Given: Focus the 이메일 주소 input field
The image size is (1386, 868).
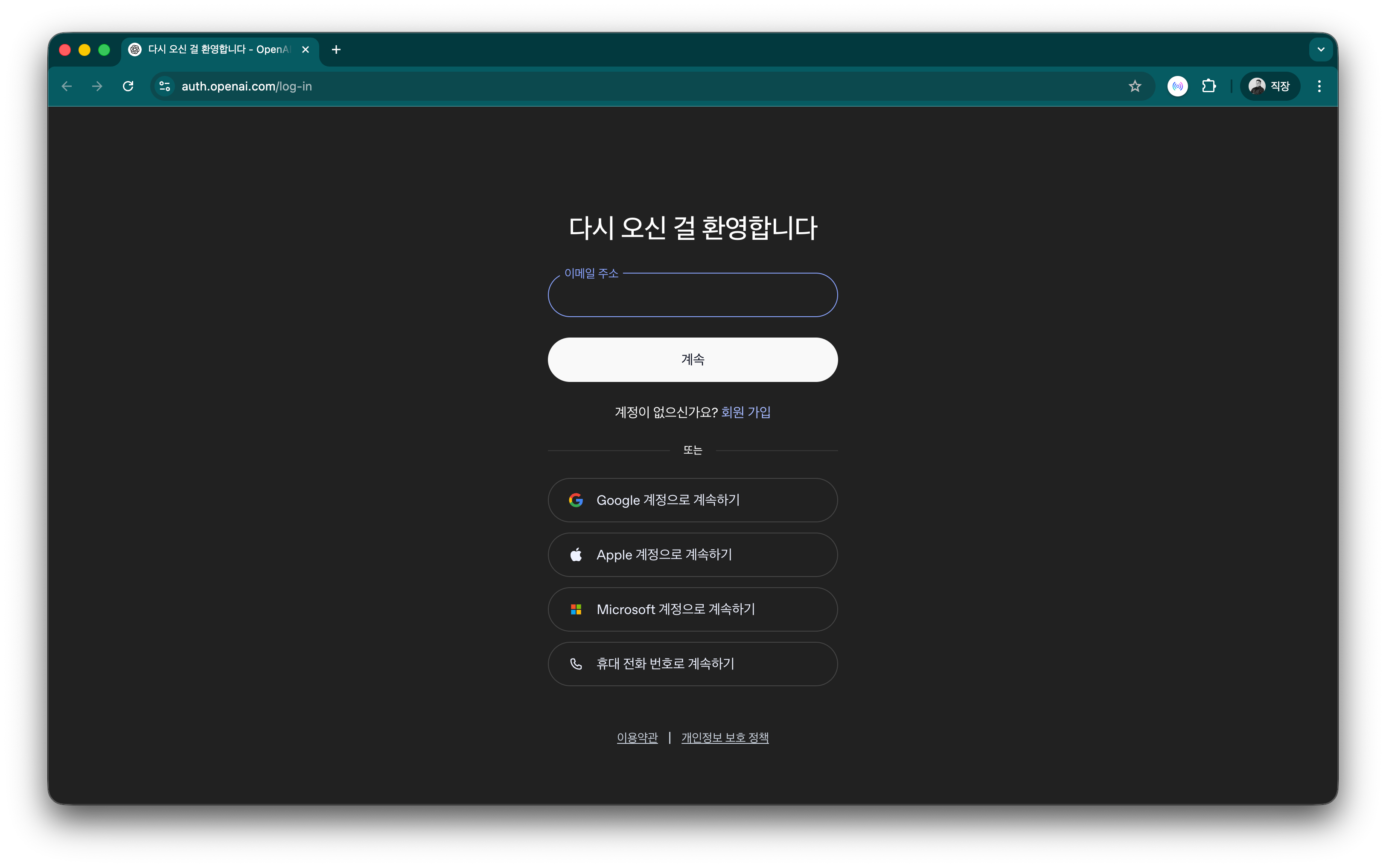Looking at the screenshot, I should point(692,296).
